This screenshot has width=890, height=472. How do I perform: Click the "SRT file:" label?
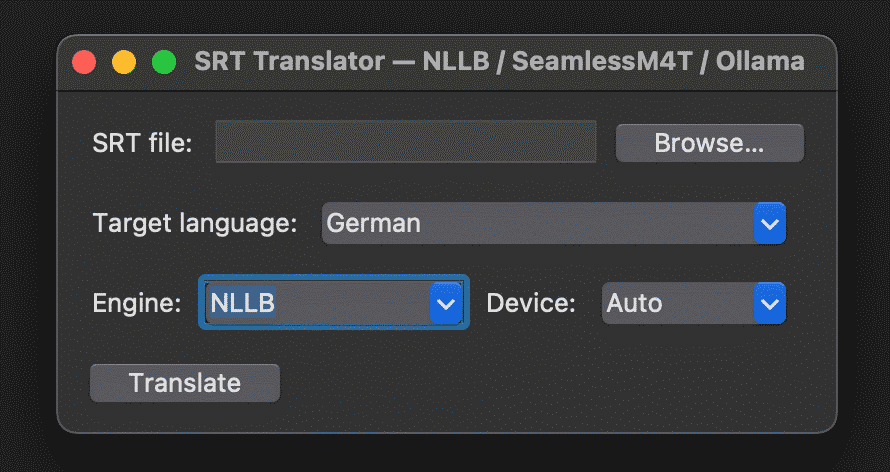pyautogui.click(x=142, y=143)
